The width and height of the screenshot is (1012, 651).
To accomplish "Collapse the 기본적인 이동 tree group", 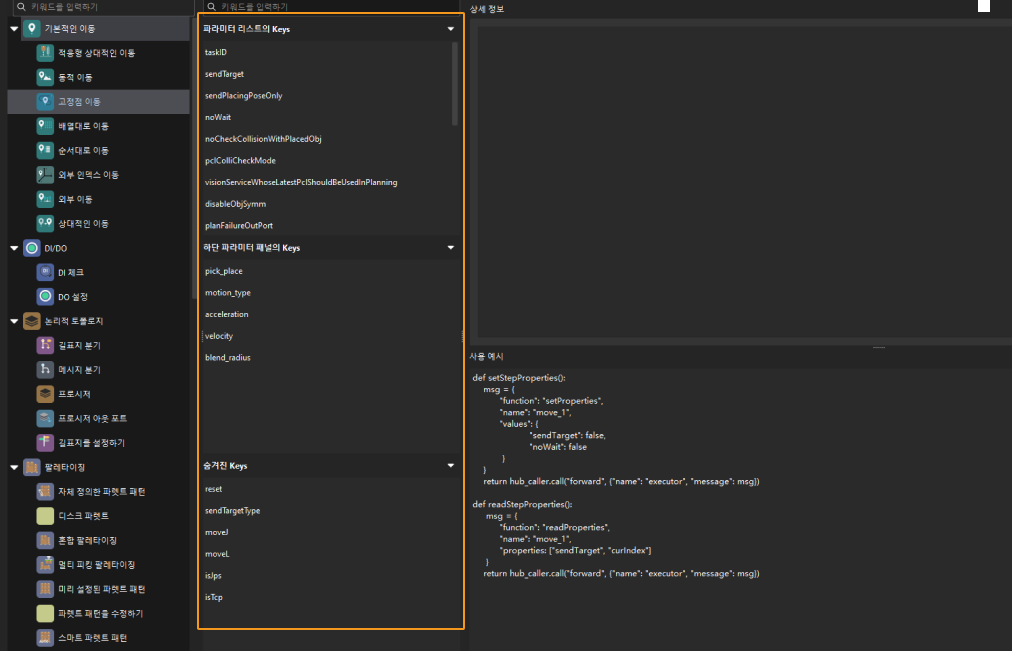I will click(x=14, y=29).
